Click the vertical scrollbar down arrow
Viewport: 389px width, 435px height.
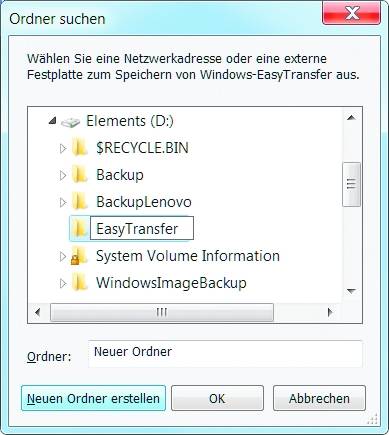click(351, 291)
